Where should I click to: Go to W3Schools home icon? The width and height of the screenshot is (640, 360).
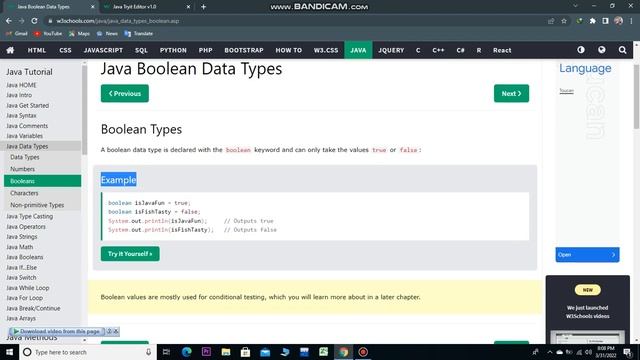(x=10, y=50)
